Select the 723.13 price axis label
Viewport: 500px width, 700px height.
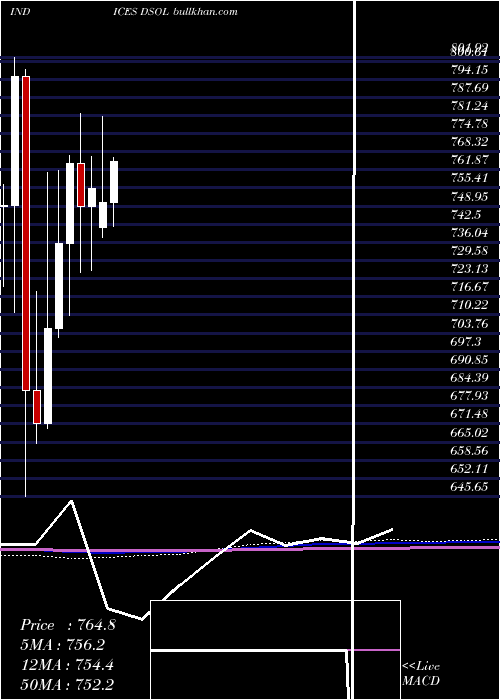[470, 269]
